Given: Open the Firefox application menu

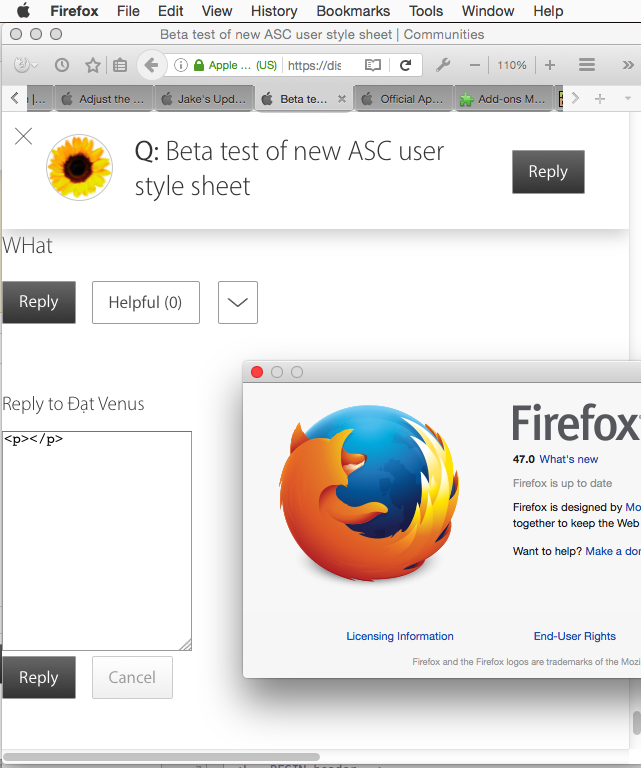Looking at the screenshot, I should pyautogui.click(x=74, y=11).
